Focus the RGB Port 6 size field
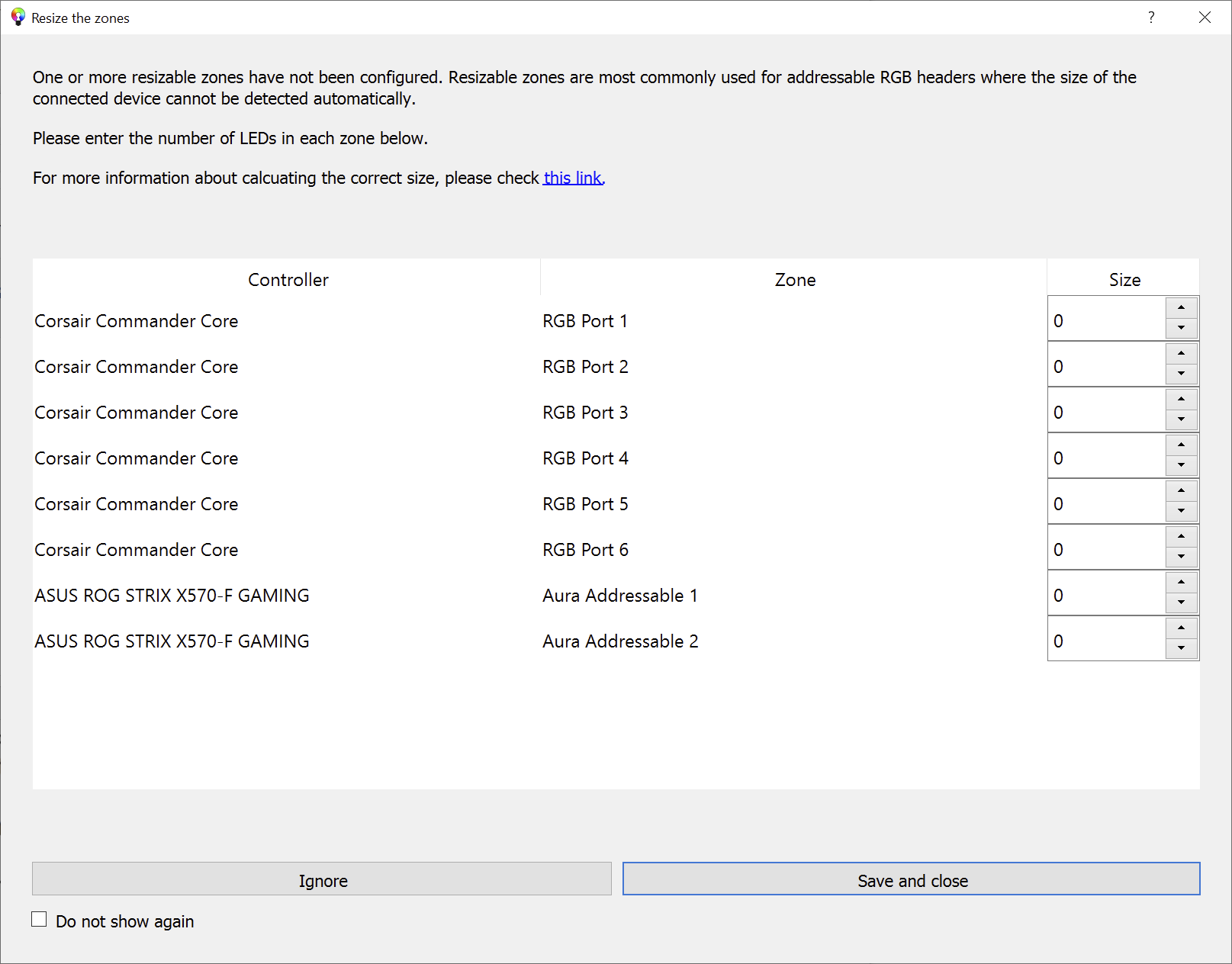Screen dimensions: 1232x964 [x=1107, y=548]
